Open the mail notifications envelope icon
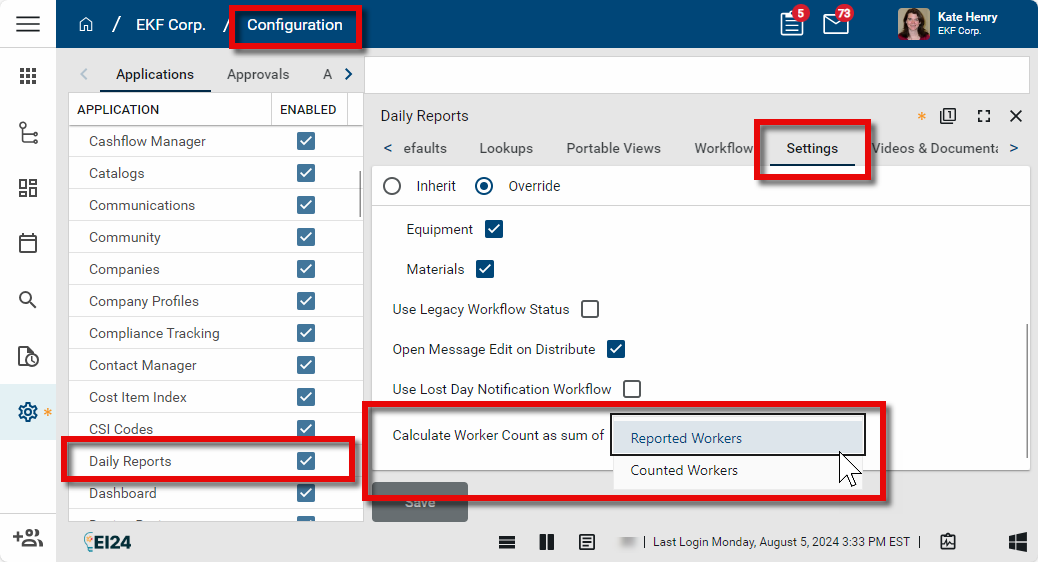1038x562 pixels. pos(835,24)
